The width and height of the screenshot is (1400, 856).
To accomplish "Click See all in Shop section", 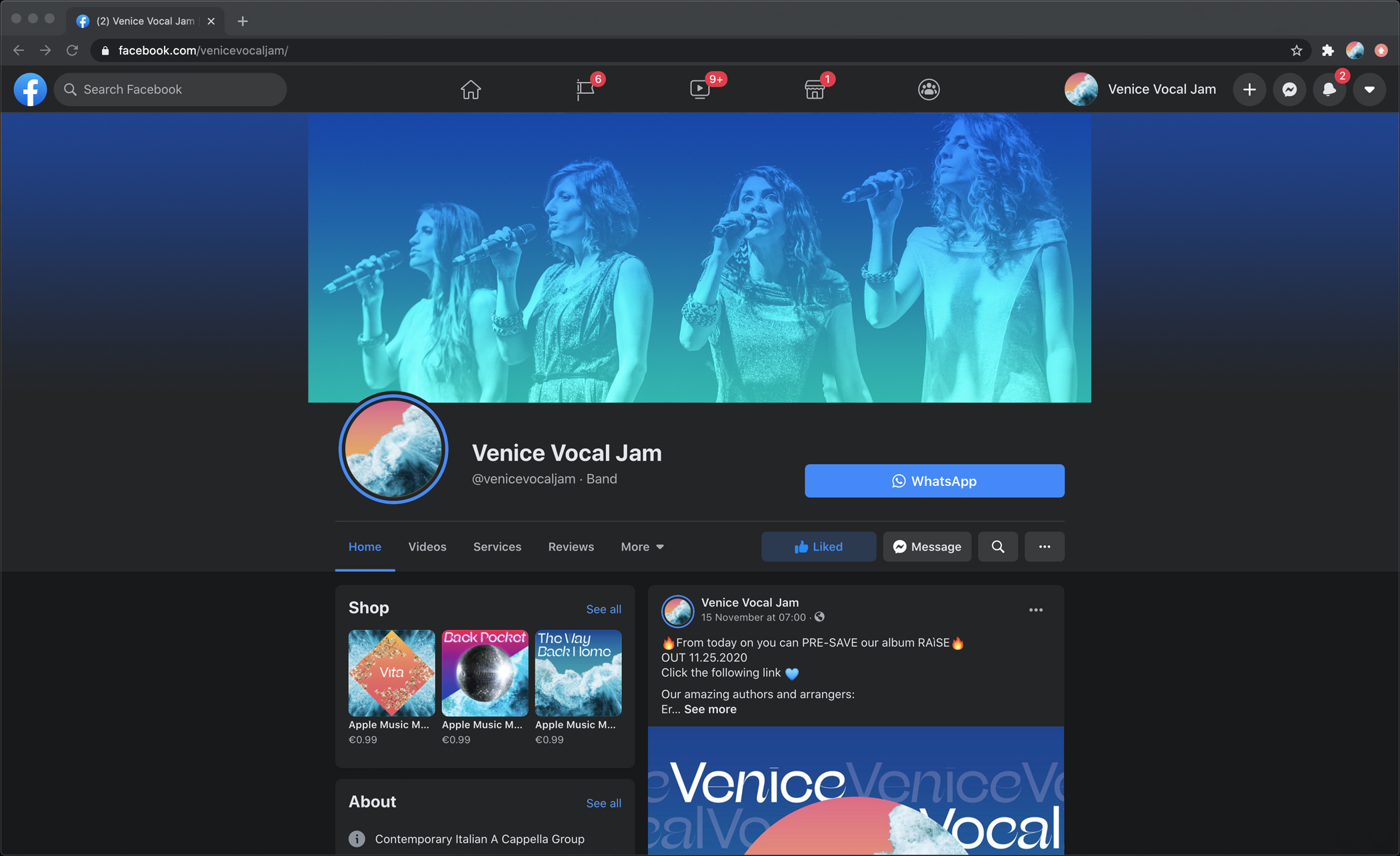I will (x=603, y=609).
